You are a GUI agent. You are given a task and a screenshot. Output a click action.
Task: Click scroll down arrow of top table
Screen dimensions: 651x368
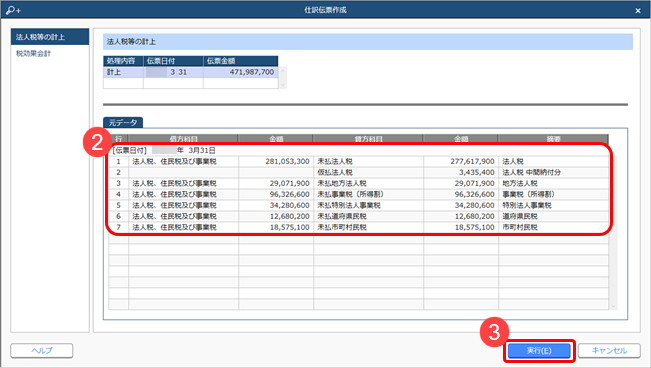coord(283,85)
